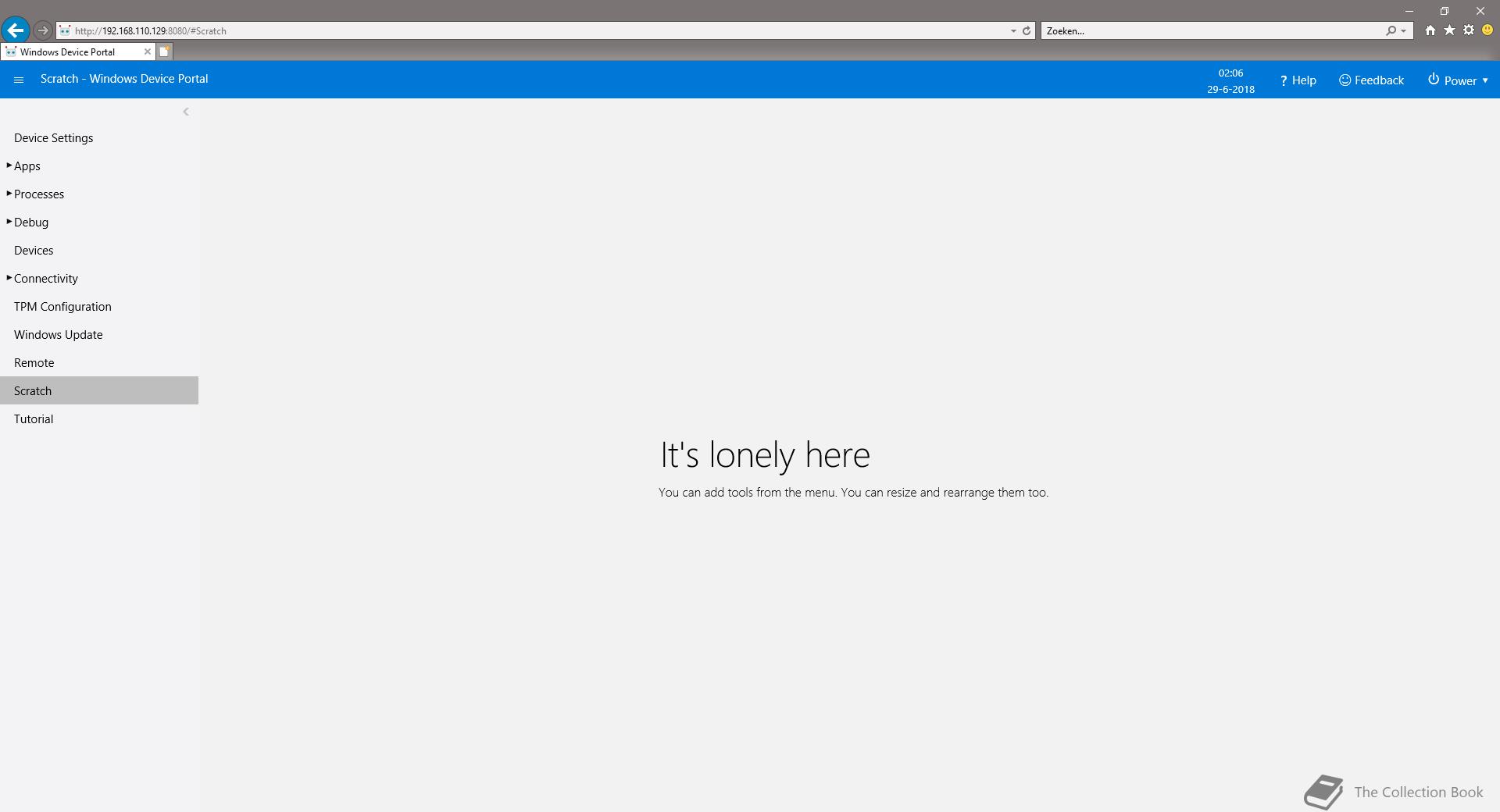Open a new browser tab
The image size is (1500, 812).
click(164, 52)
